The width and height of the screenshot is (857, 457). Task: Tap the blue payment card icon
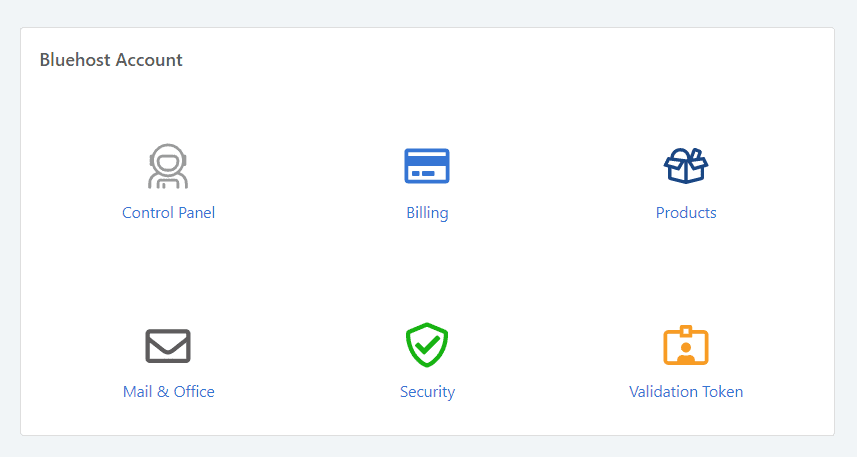[427, 166]
